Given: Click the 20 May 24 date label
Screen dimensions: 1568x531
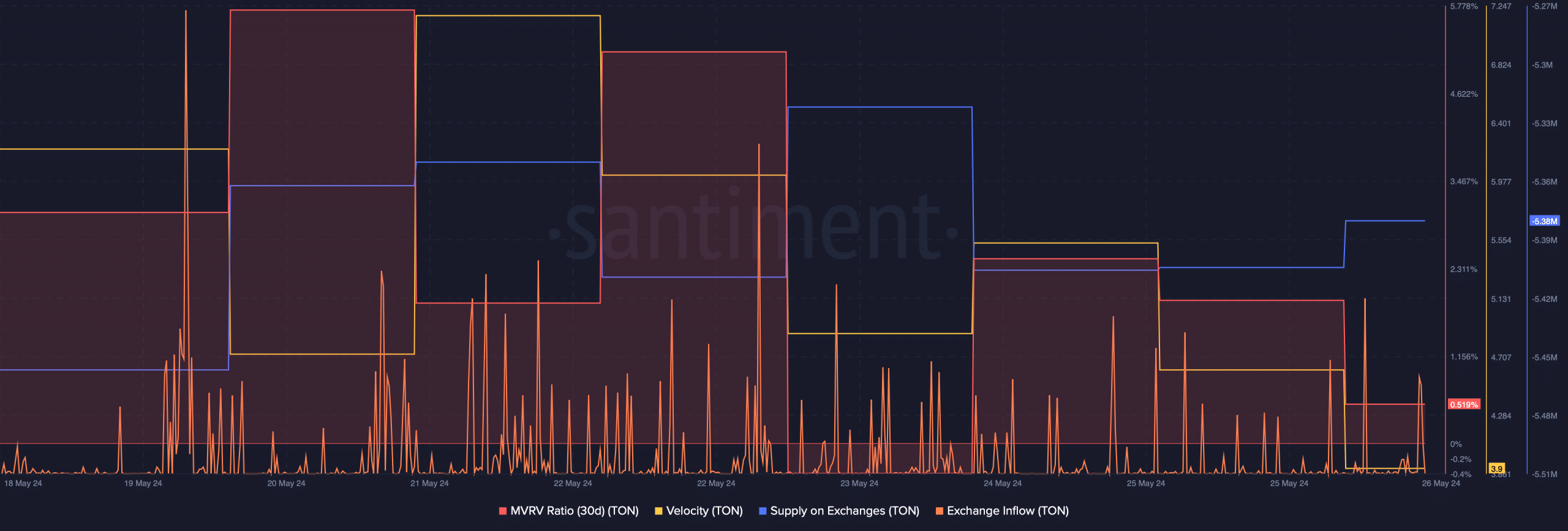Looking at the screenshot, I should pyautogui.click(x=286, y=483).
